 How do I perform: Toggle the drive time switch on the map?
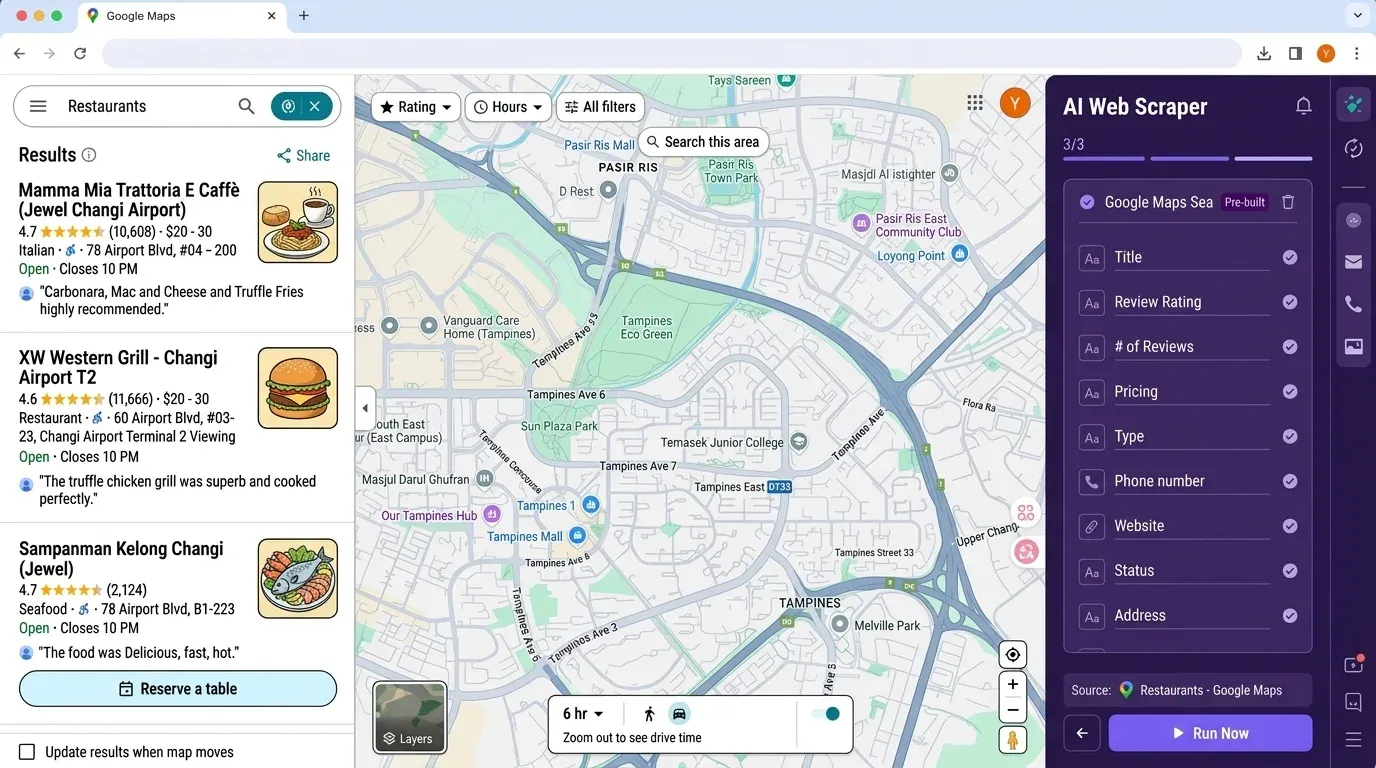coord(826,713)
